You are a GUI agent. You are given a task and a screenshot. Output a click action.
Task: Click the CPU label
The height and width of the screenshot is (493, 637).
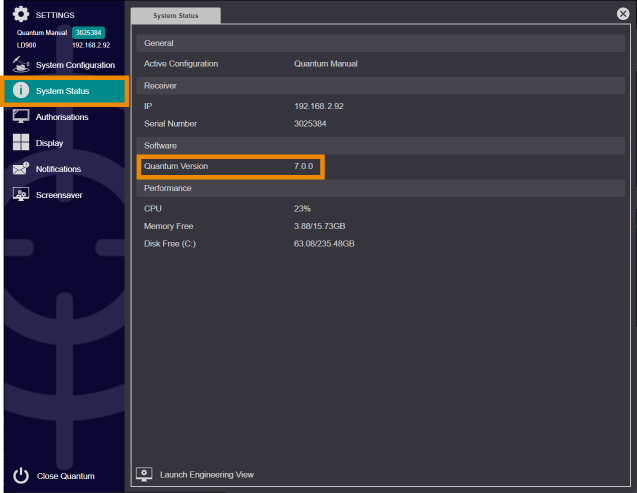click(x=153, y=208)
